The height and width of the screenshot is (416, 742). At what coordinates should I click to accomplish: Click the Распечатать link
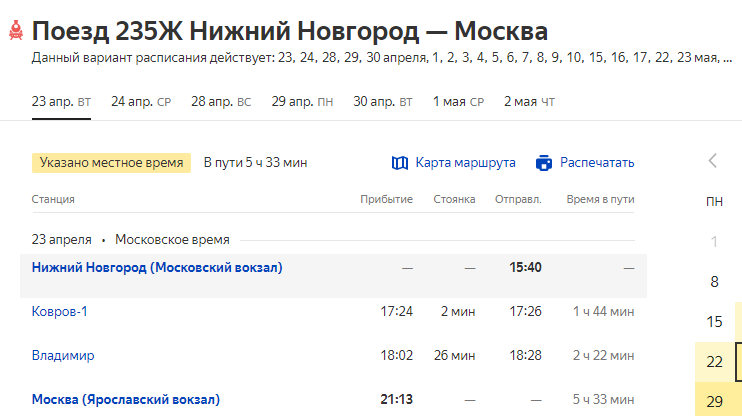(597, 163)
